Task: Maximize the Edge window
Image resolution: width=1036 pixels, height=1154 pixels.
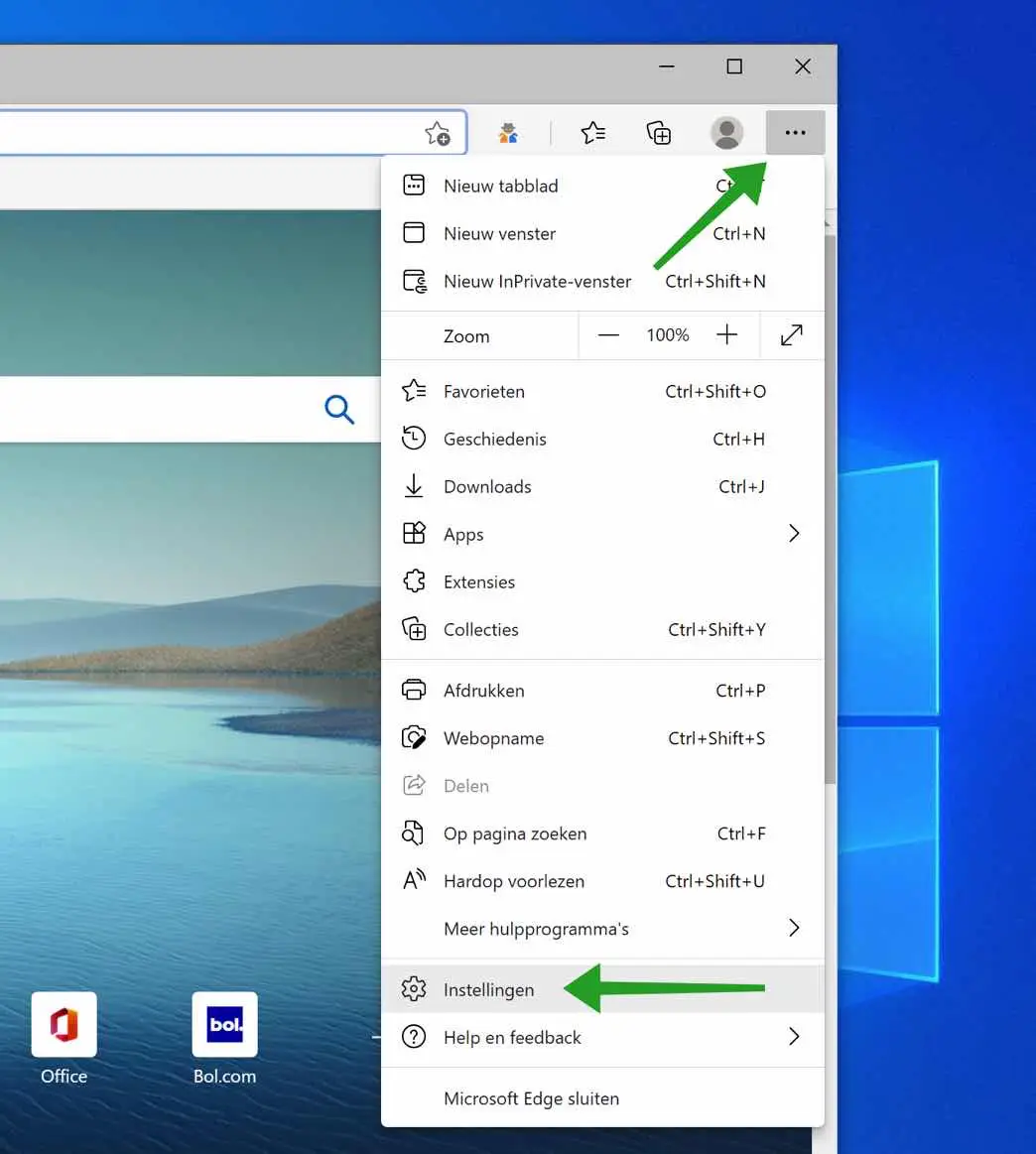Action: pos(734,66)
